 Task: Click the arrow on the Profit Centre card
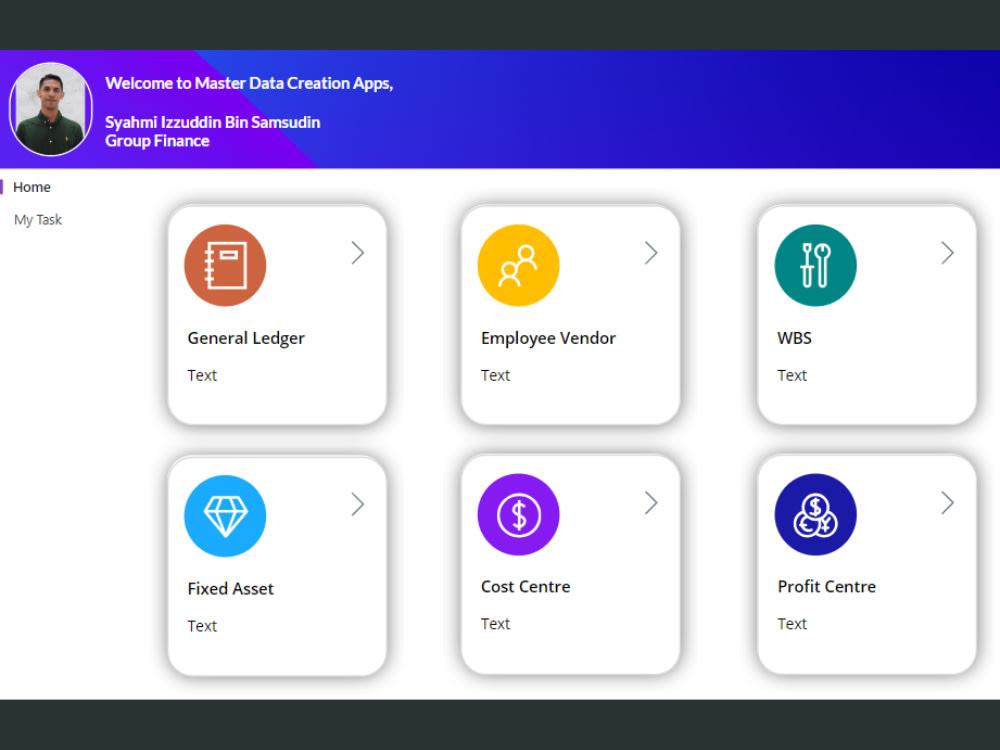(x=947, y=503)
